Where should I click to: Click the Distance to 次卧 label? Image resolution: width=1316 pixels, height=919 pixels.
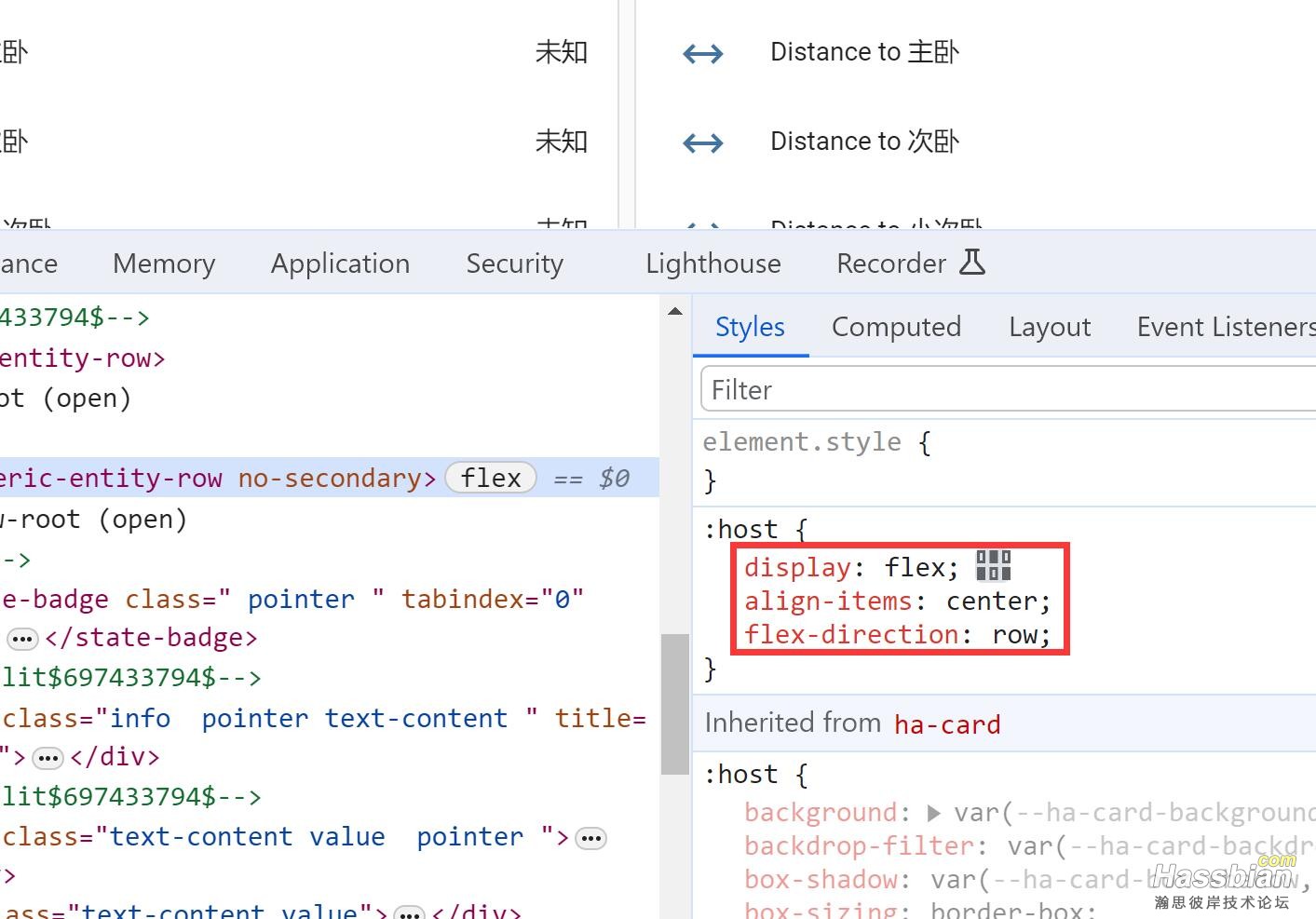(x=864, y=142)
